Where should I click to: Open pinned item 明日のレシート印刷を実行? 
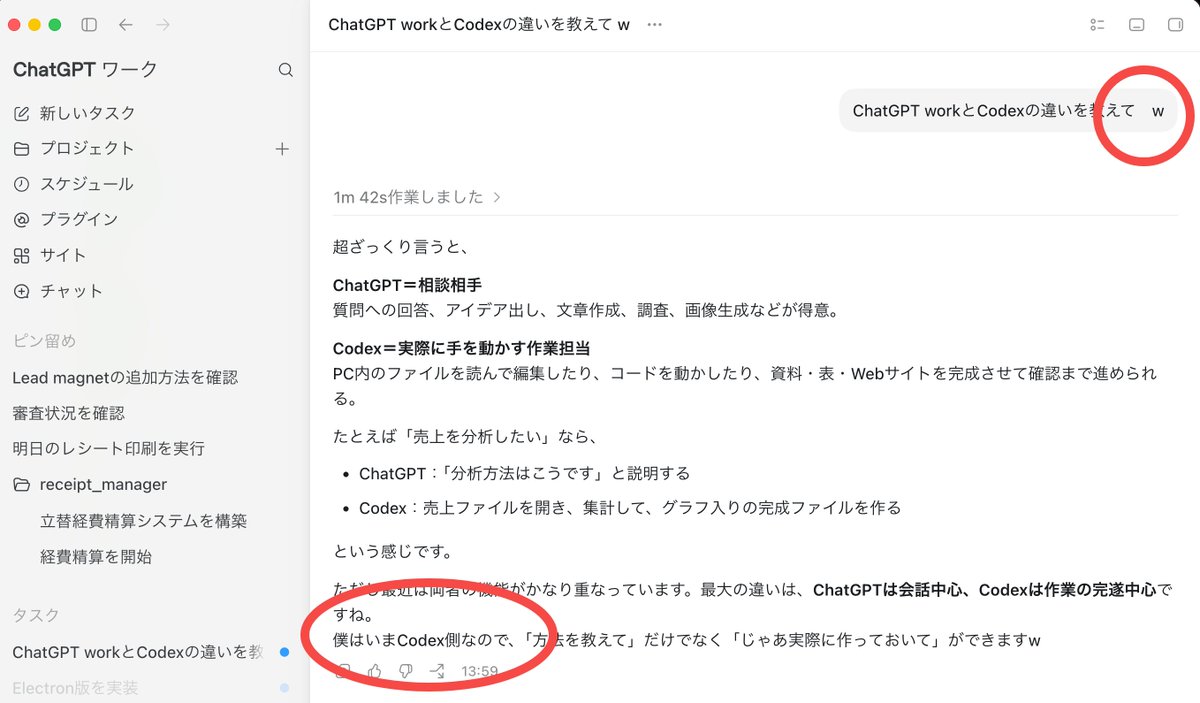tap(108, 448)
